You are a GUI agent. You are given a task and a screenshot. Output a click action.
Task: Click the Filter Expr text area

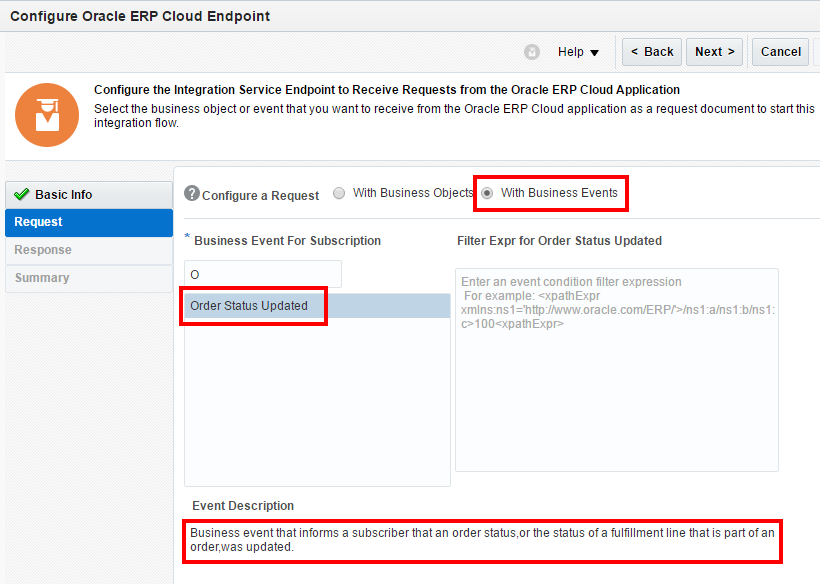(x=616, y=370)
